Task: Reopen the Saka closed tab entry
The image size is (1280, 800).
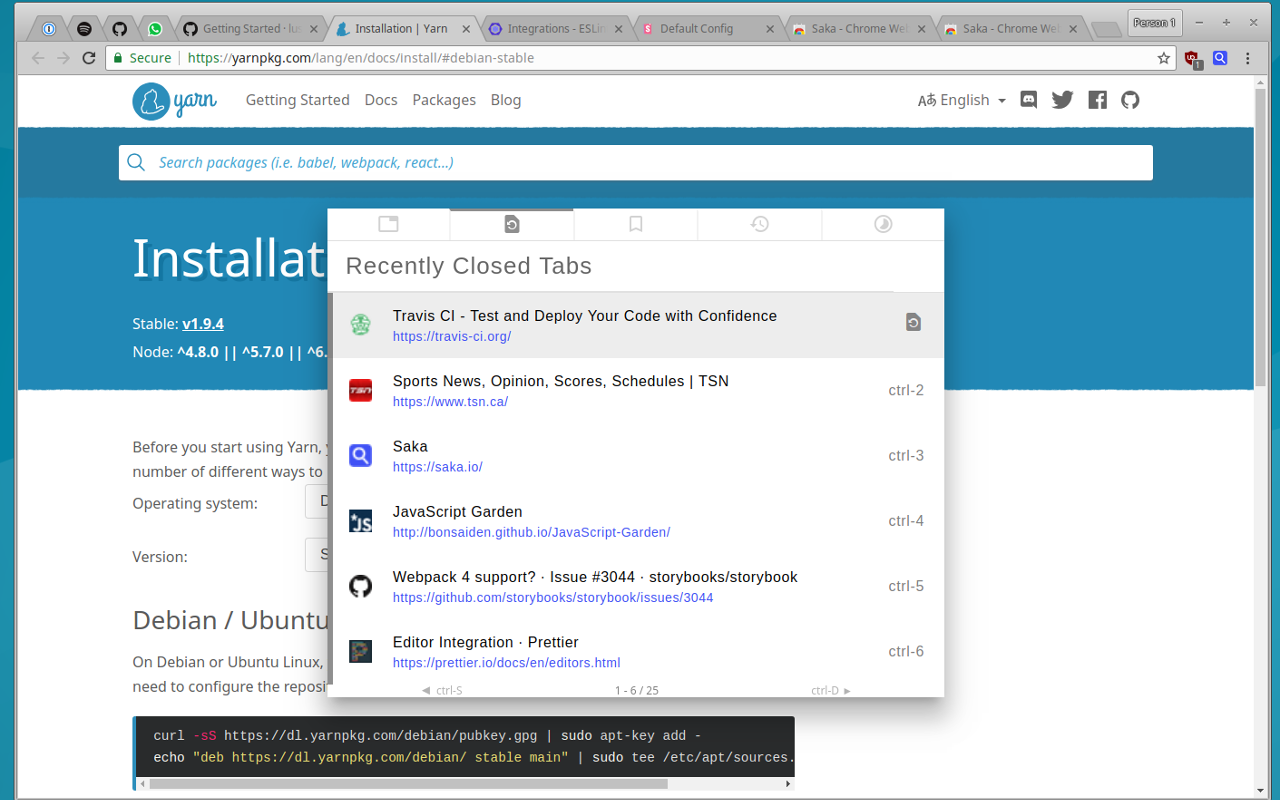Action: [x=636, y=455]
